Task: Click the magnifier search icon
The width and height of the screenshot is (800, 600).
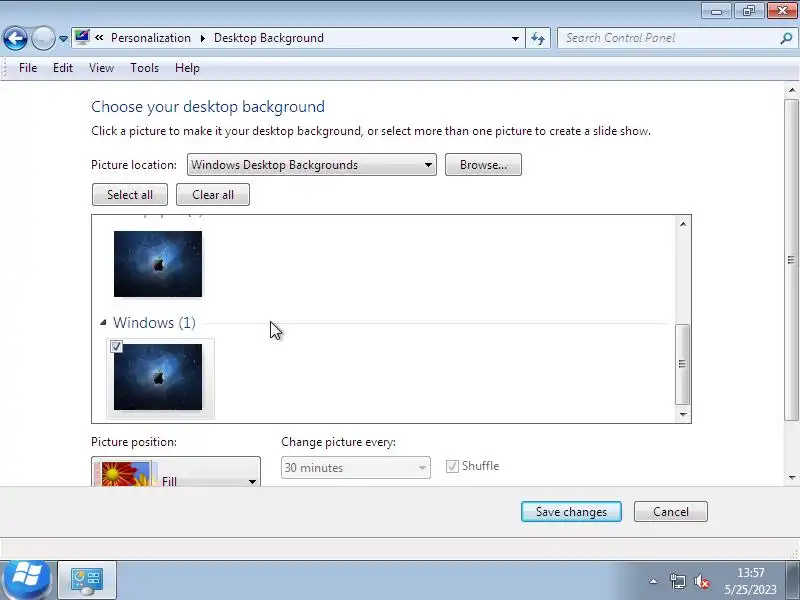Action: coord(787,38)
